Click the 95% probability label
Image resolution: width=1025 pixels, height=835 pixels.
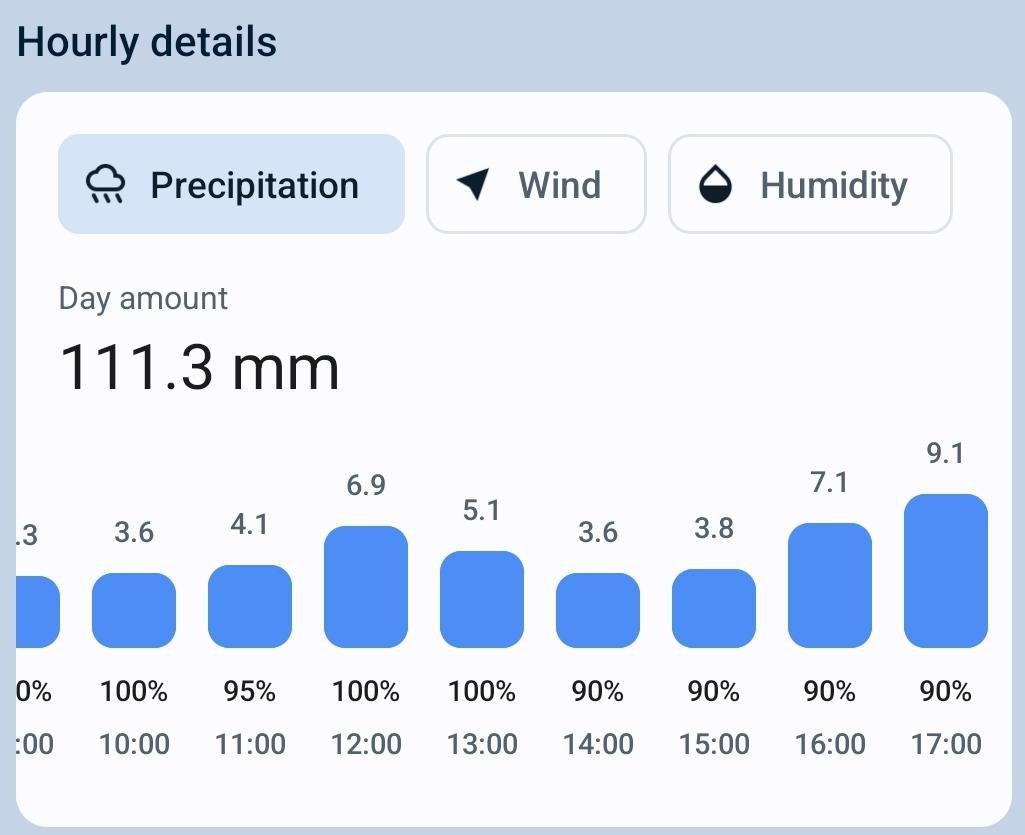[x=250, y=691]
